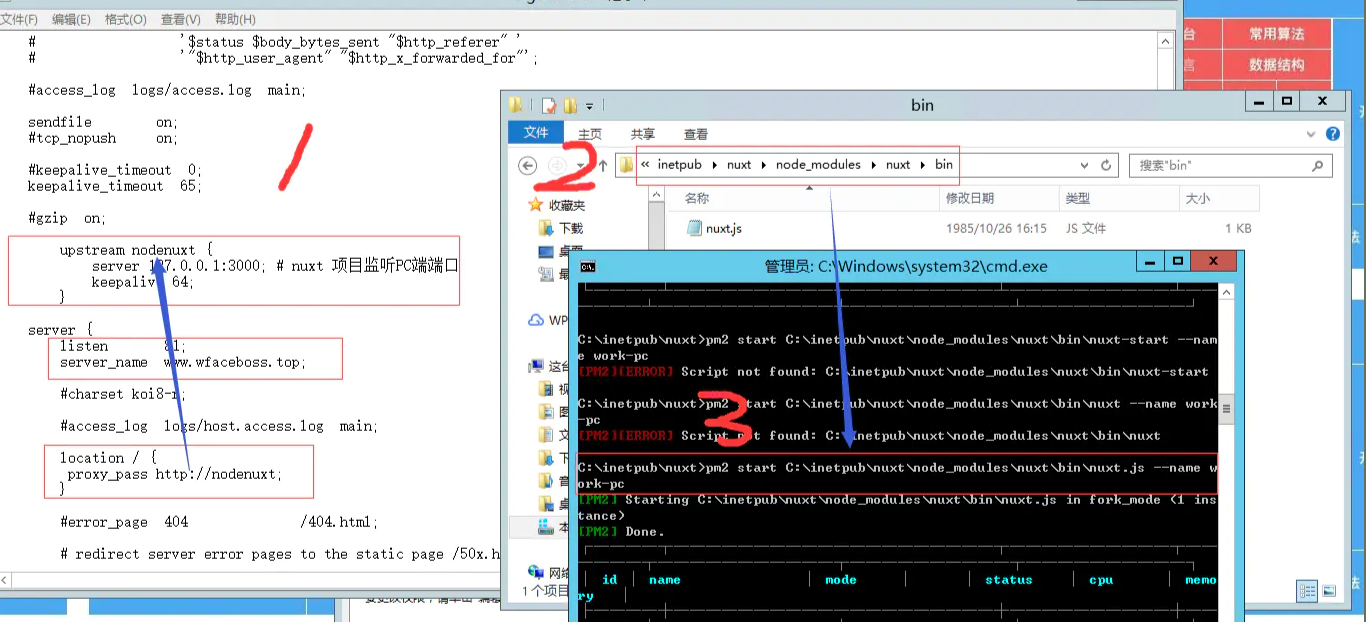The height and width of the screenshot is (622, 1366).
Task: Refresh the bin folder address bar
Action: [x=1106, y=165]
